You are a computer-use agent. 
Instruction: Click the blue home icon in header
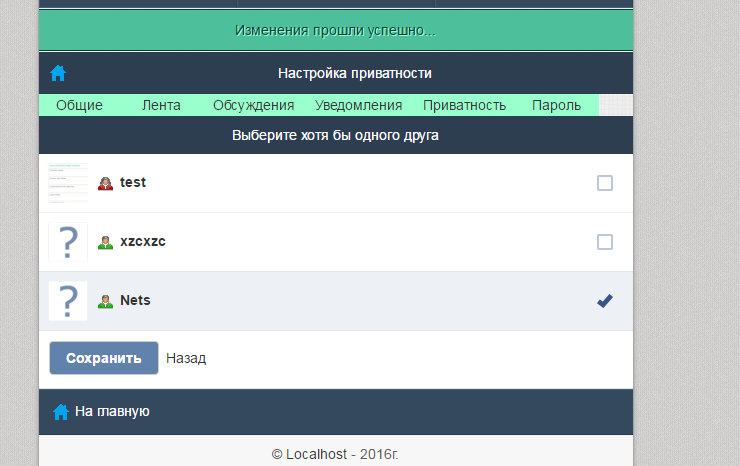58,73
